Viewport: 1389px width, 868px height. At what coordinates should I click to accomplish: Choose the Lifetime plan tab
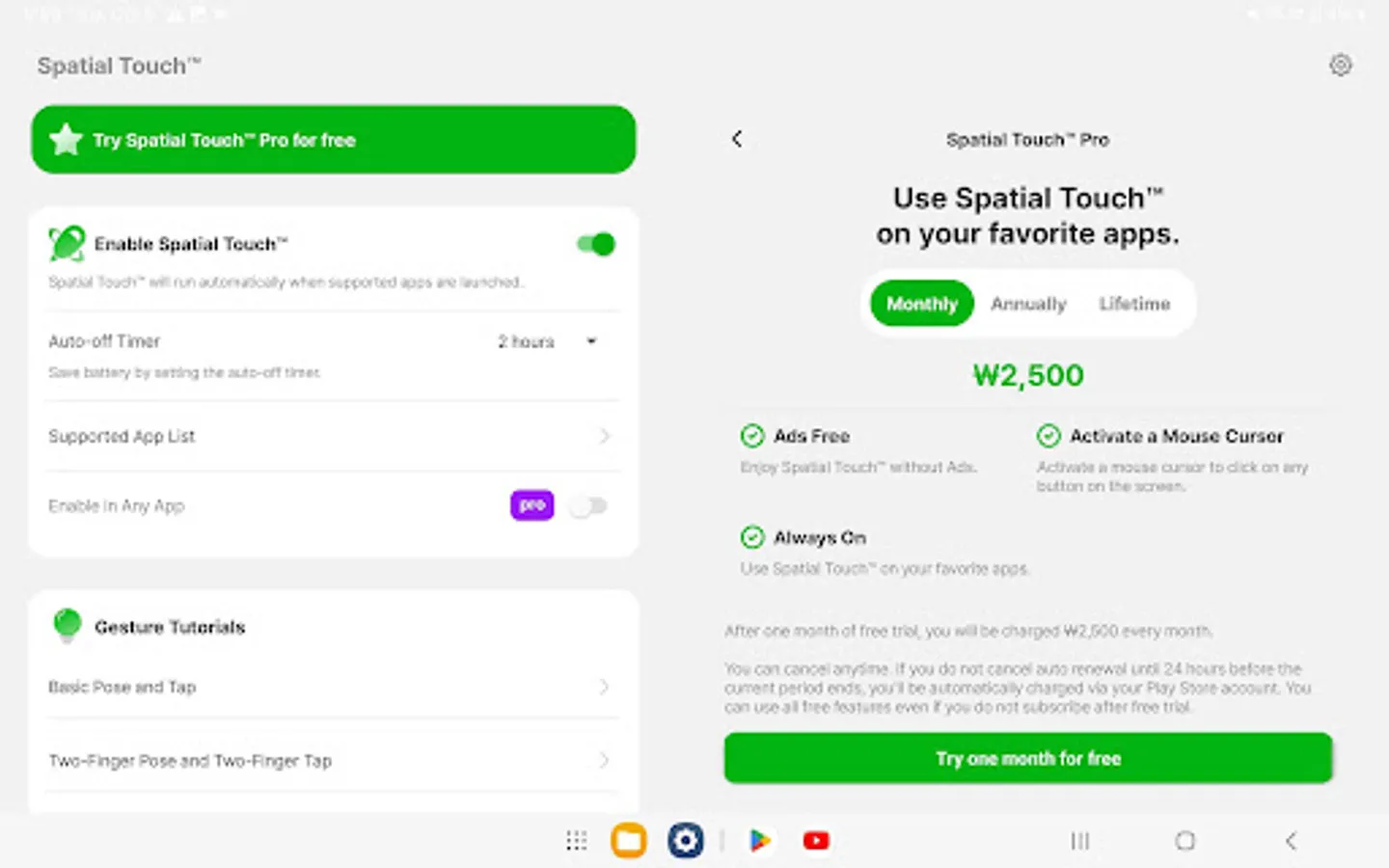point(1134,304)
